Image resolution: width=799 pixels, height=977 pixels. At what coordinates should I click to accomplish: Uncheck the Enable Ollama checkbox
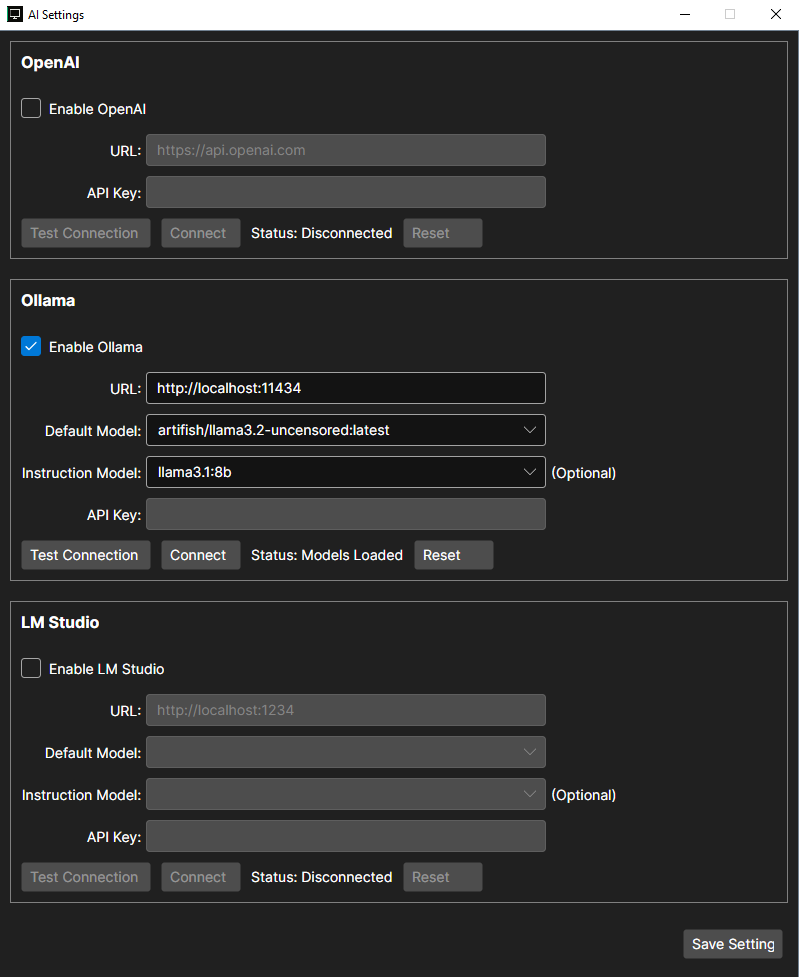31,347
